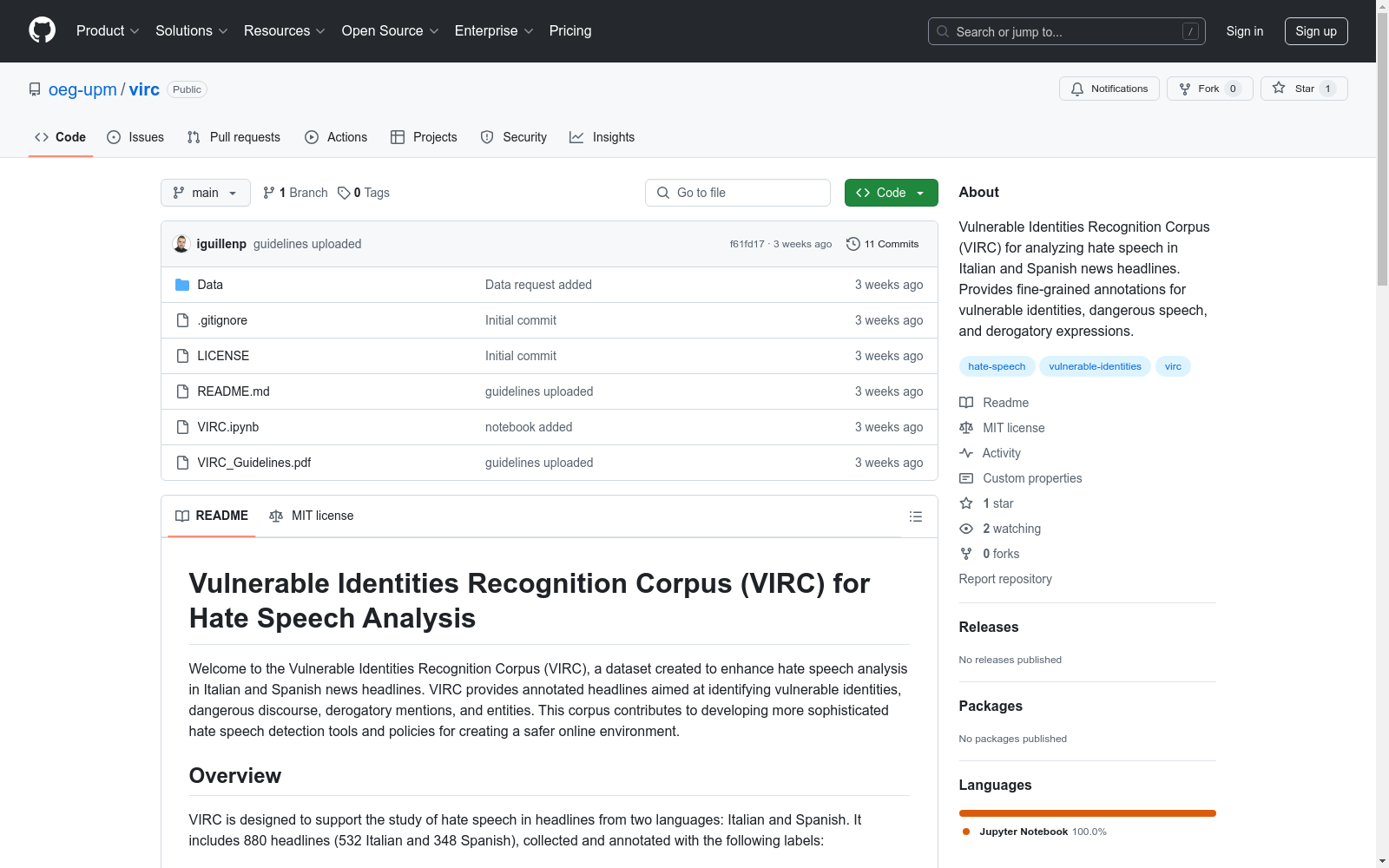1389x868 pixels.
Task: Click the vulnerable-identities topic tag
Action: 1095,366
